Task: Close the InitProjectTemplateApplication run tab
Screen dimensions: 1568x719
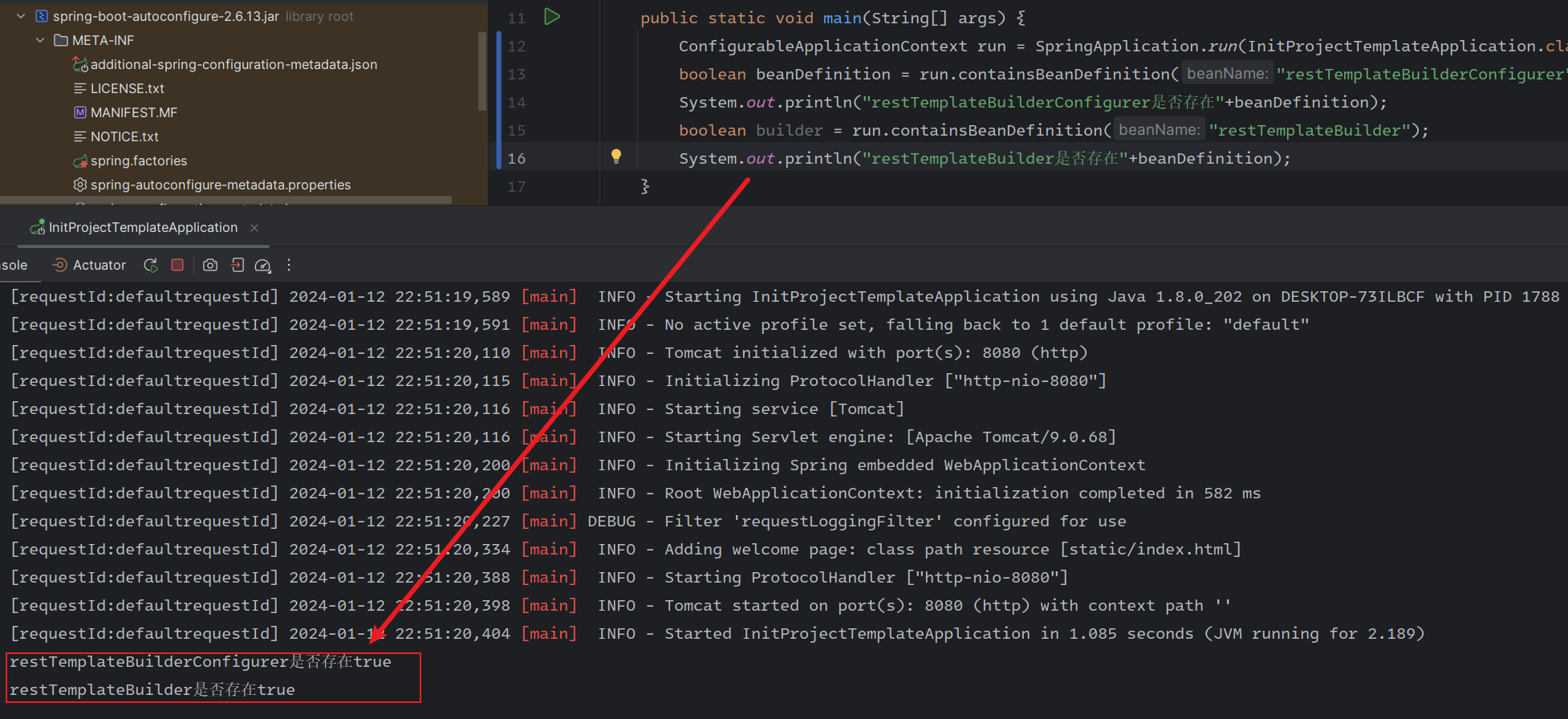Action: pos(254,228)
